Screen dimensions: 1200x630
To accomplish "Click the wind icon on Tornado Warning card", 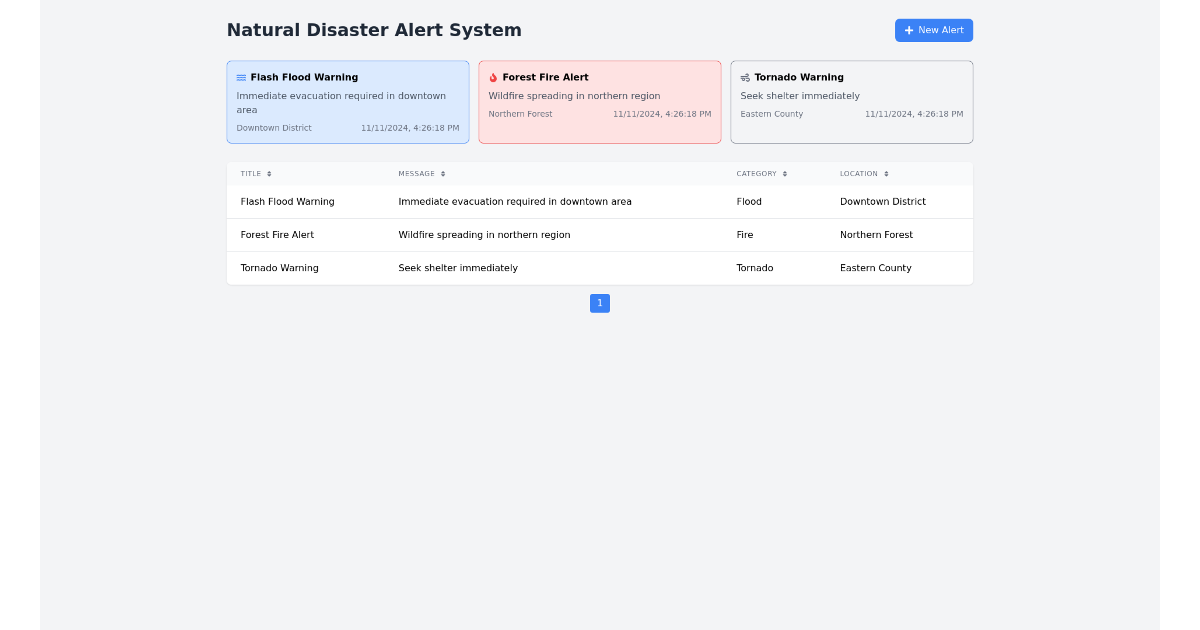I will pos(744,76).
